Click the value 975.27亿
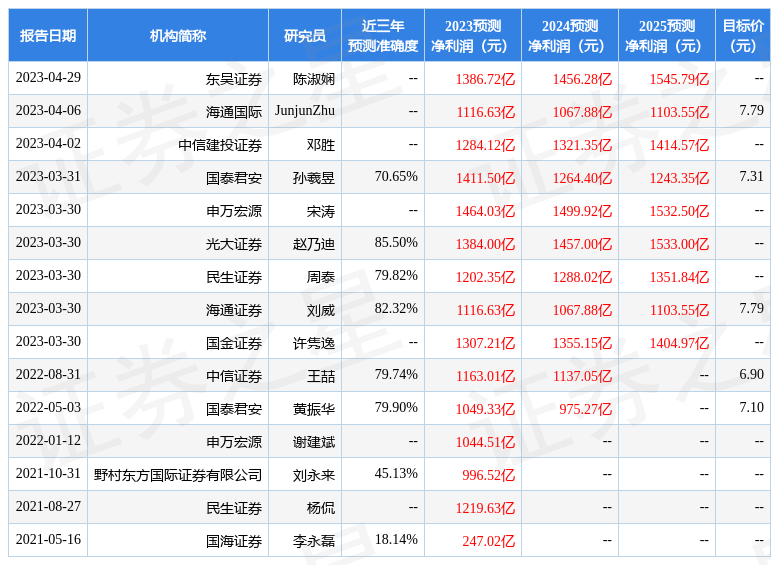The height and width of the screenshot is (565, 771). click(x=586, y=409)
